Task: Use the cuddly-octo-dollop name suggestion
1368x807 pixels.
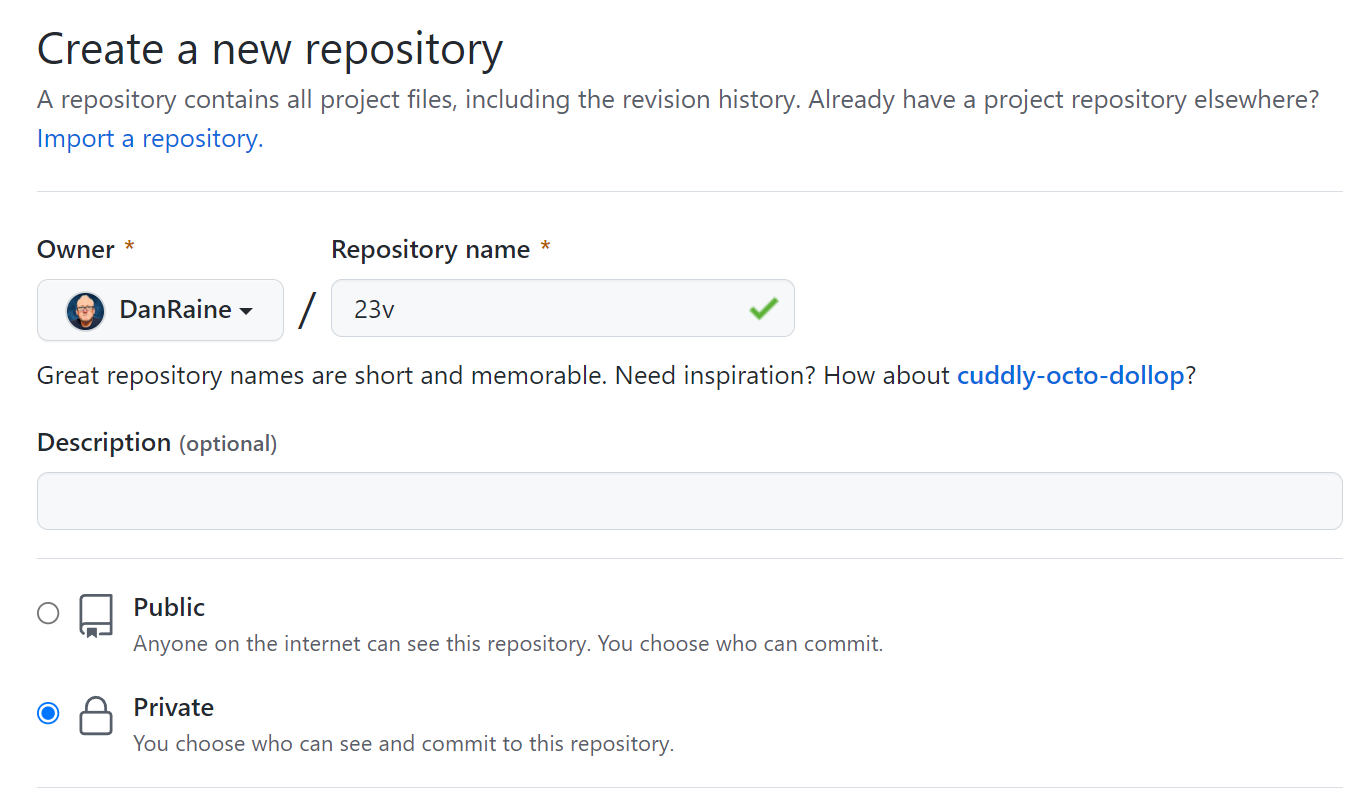Action: click(x=1070, y=376)
